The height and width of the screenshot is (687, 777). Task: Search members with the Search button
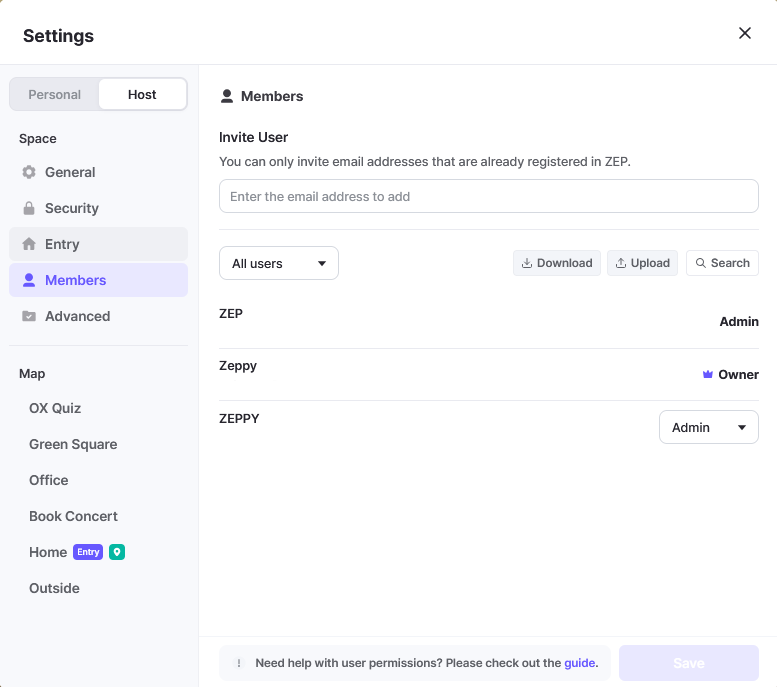click(x=722, y=263)
